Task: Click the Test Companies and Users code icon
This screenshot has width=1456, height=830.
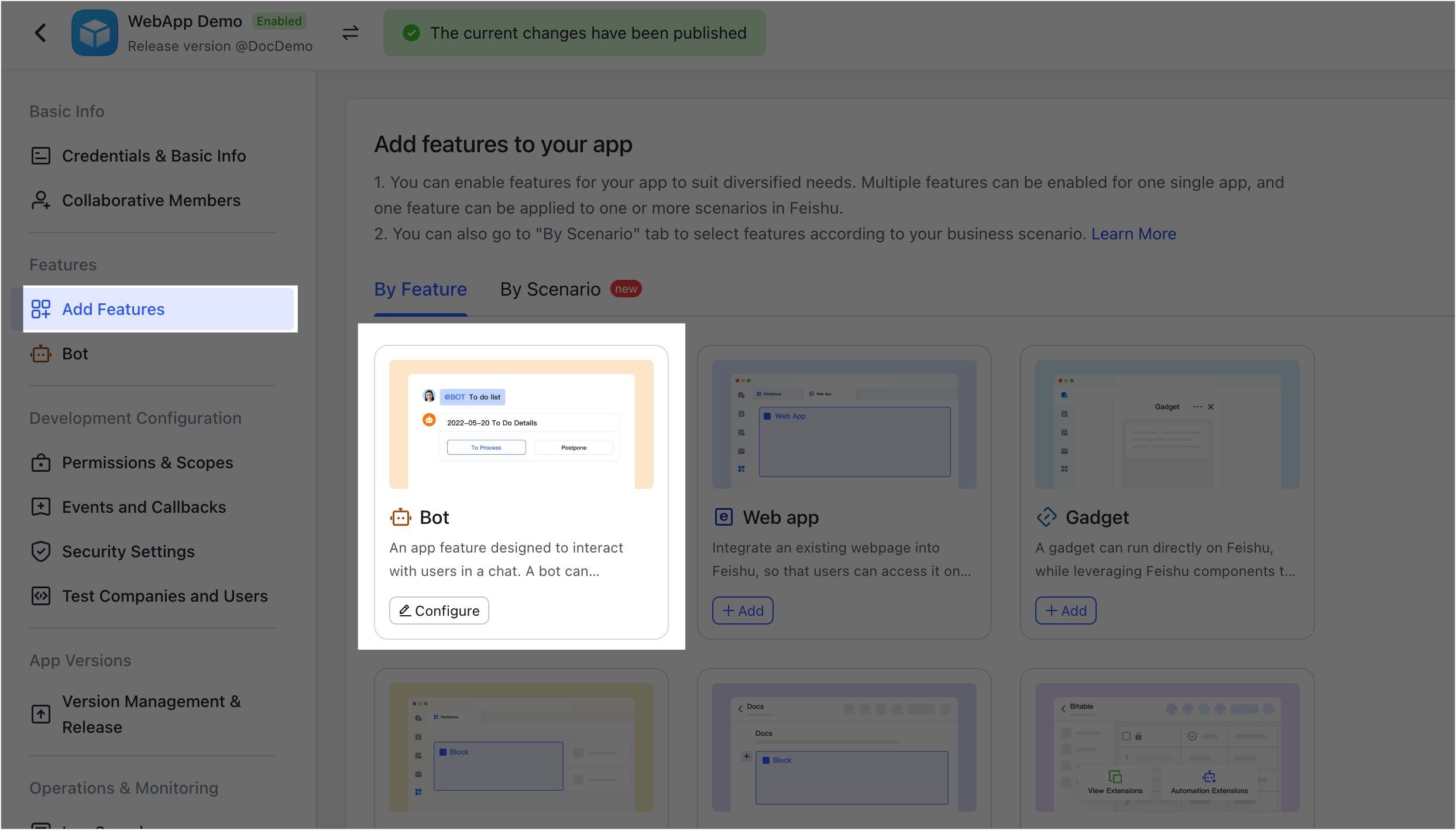Action: tap(40, 596)
